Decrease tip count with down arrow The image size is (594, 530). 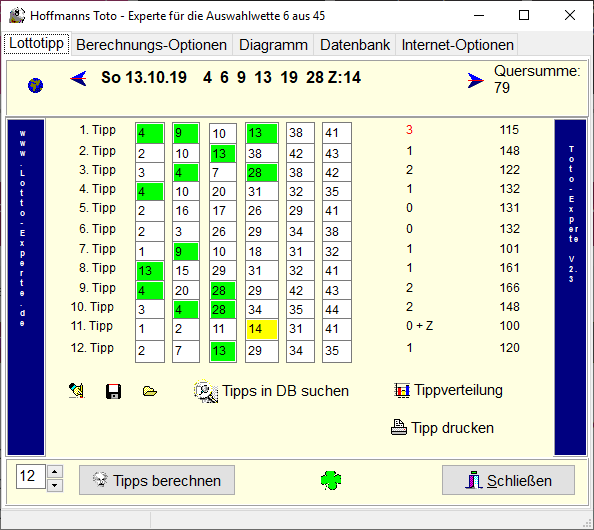pyautogui.click(x=55, y=485)
